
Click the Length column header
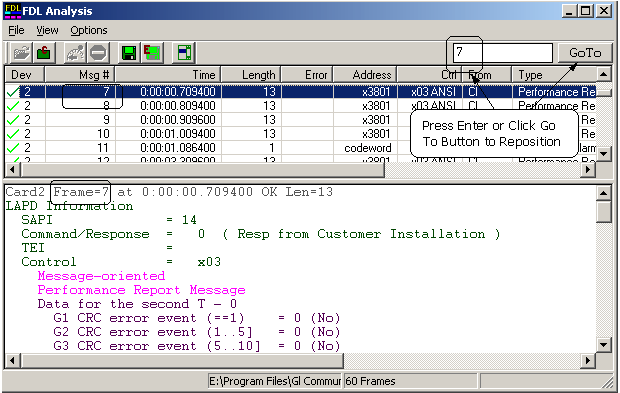(251, 75)
